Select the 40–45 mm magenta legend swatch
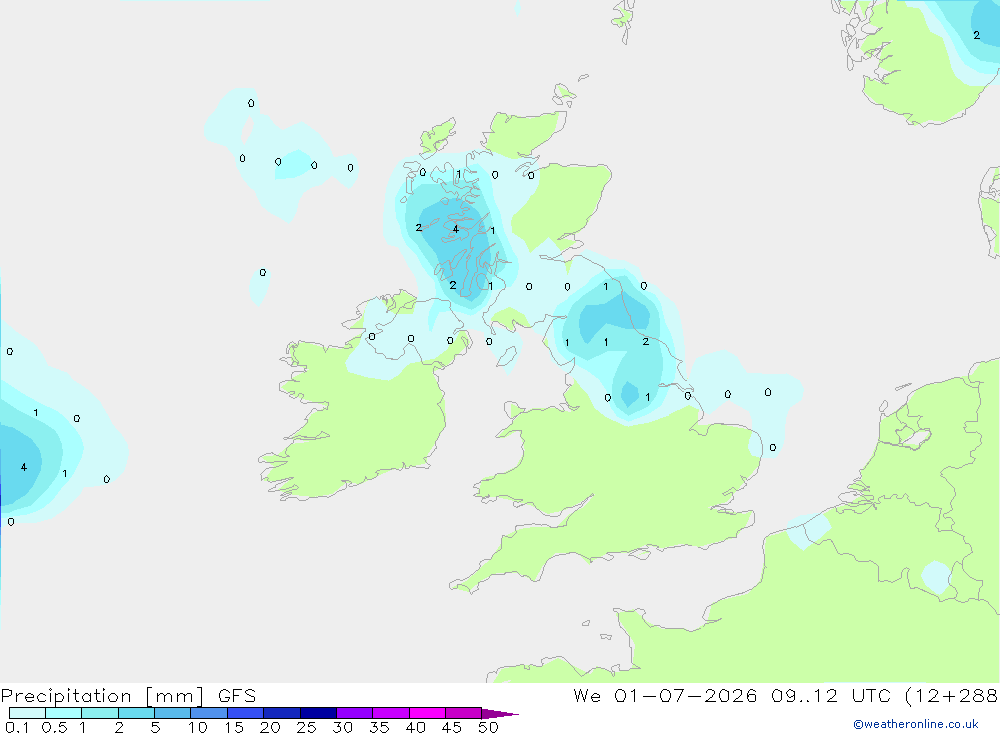 [427, 713]
